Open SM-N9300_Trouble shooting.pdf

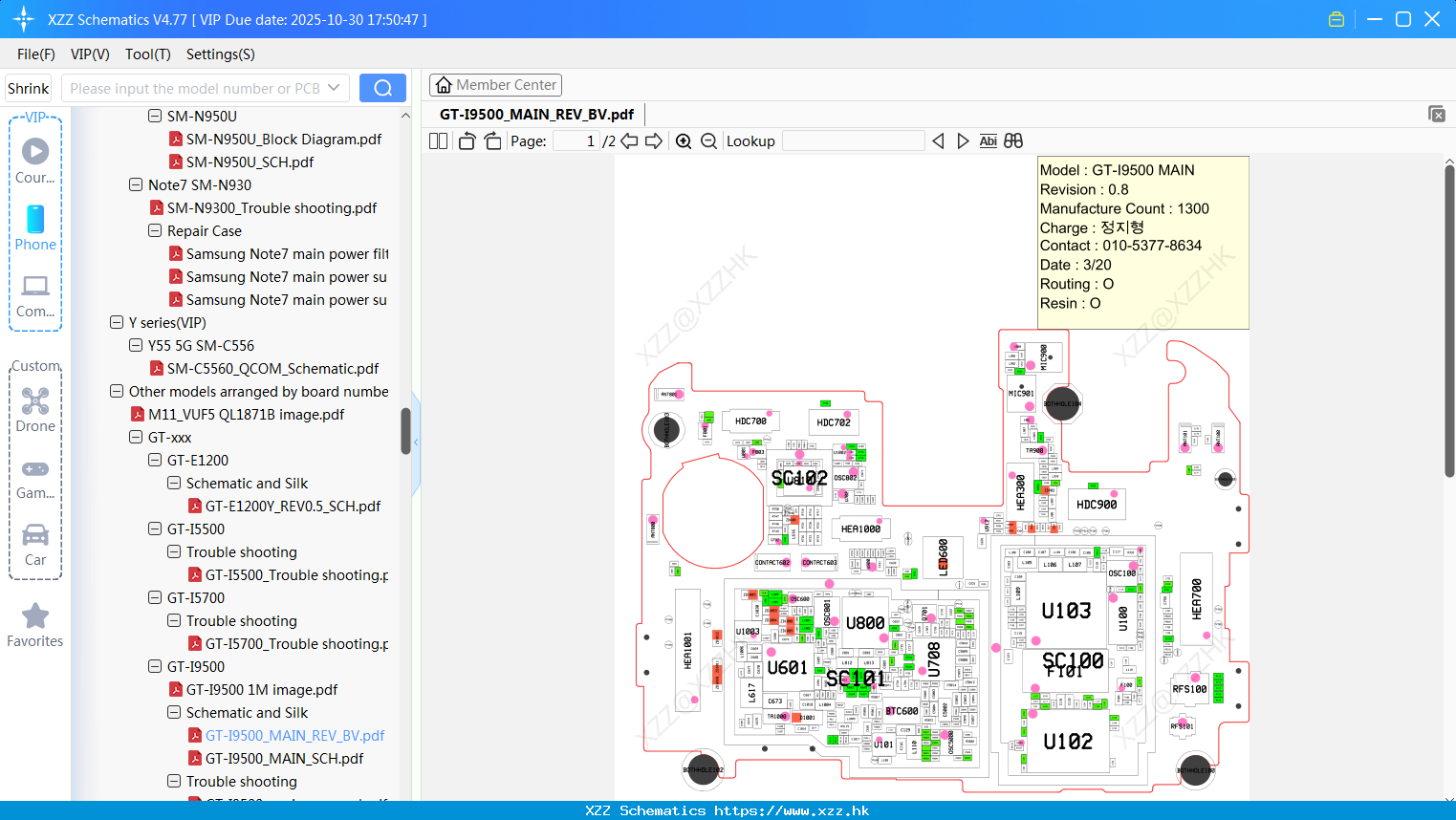[272, 207]
